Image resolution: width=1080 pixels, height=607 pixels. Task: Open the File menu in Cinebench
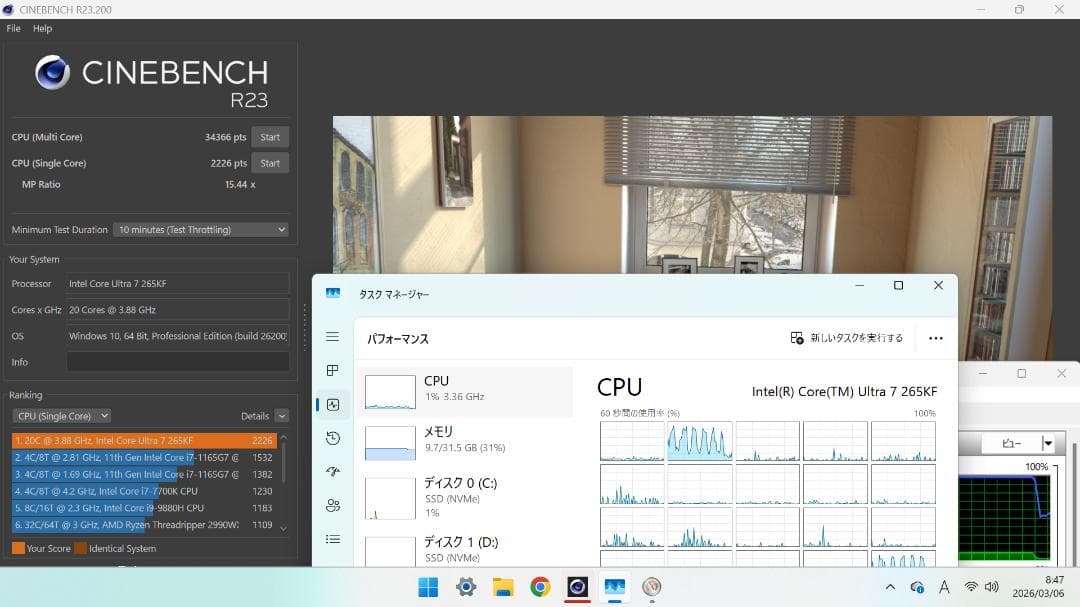pos(12,28)
